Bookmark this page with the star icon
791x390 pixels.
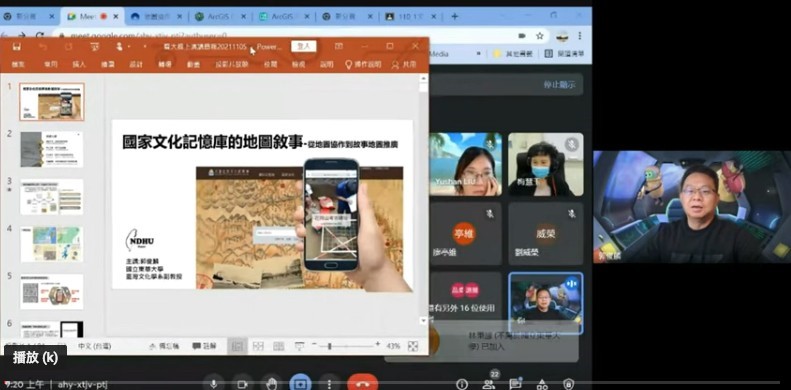[x=540, y=36]
